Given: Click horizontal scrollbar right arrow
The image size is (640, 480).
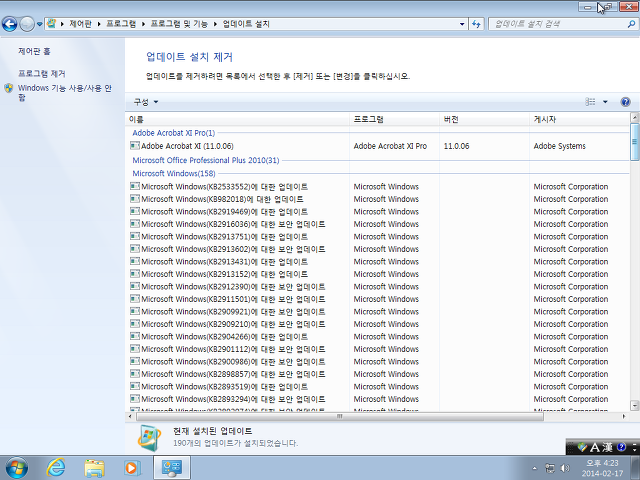Looking at the screenshot, I should pyautogui.click(x=624, y=416).
